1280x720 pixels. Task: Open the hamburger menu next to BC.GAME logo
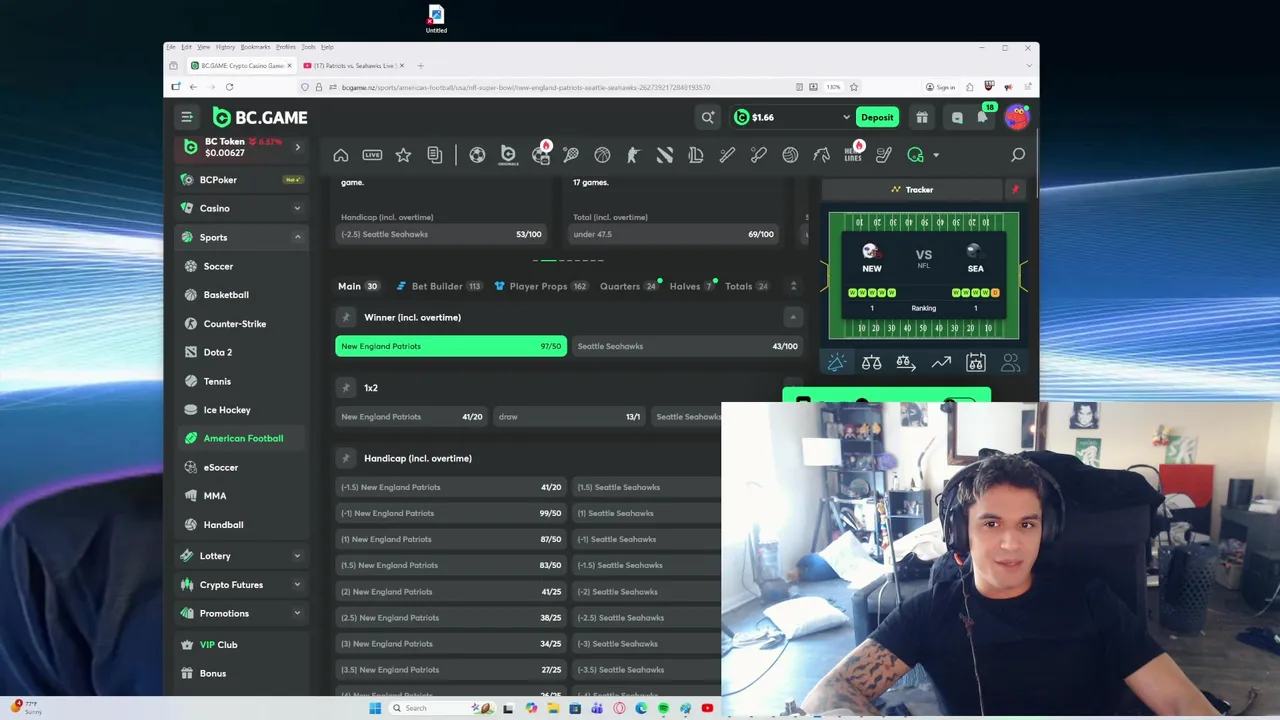[186, 117]
